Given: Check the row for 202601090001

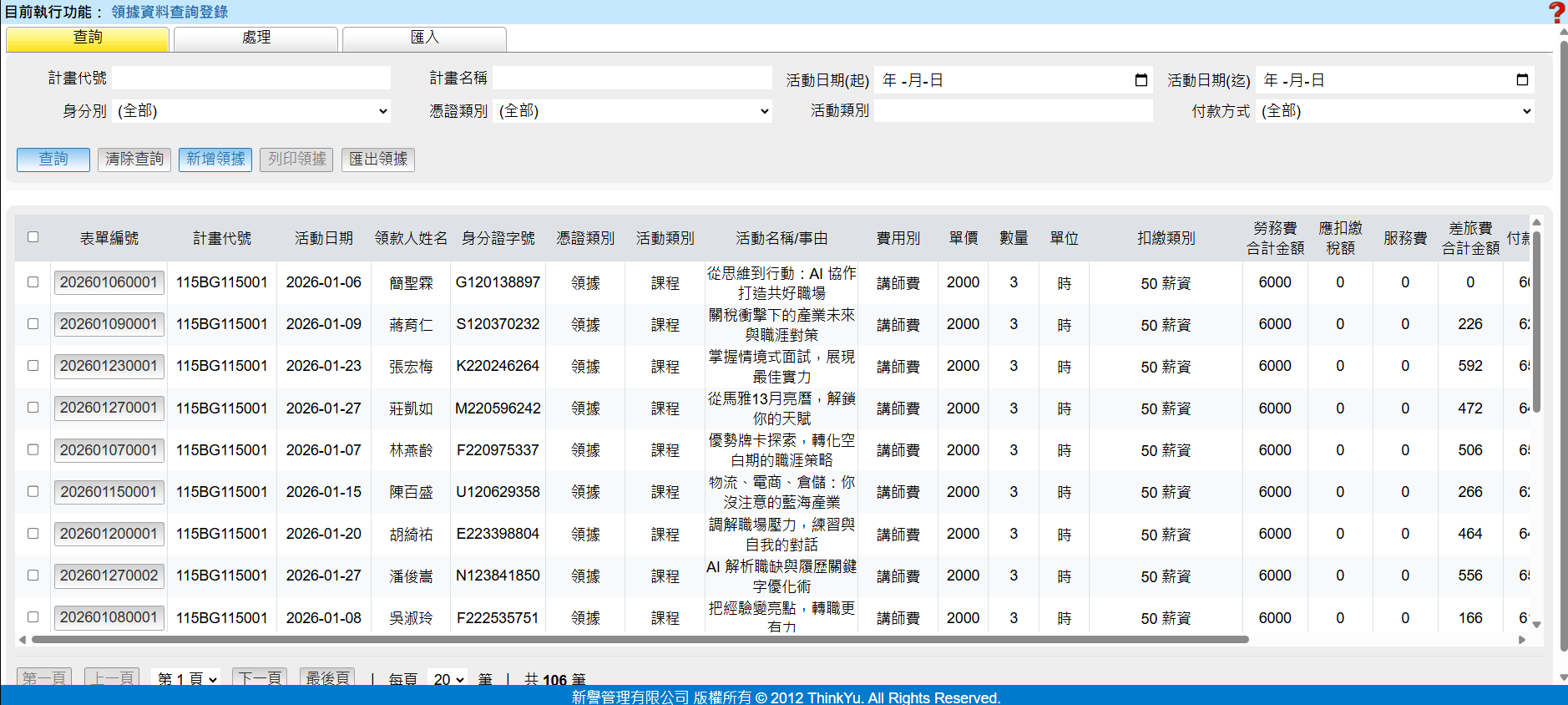Looking at the screenshot, I should pos(33,324).
